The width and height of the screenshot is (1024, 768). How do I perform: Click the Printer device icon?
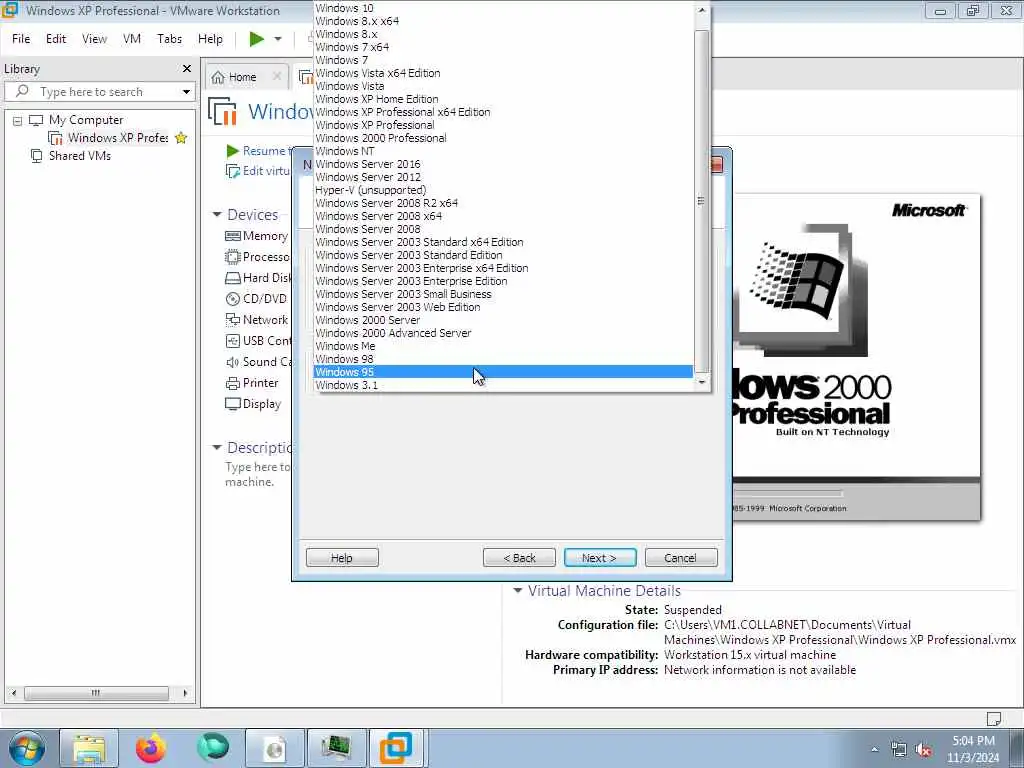(232, 383)
